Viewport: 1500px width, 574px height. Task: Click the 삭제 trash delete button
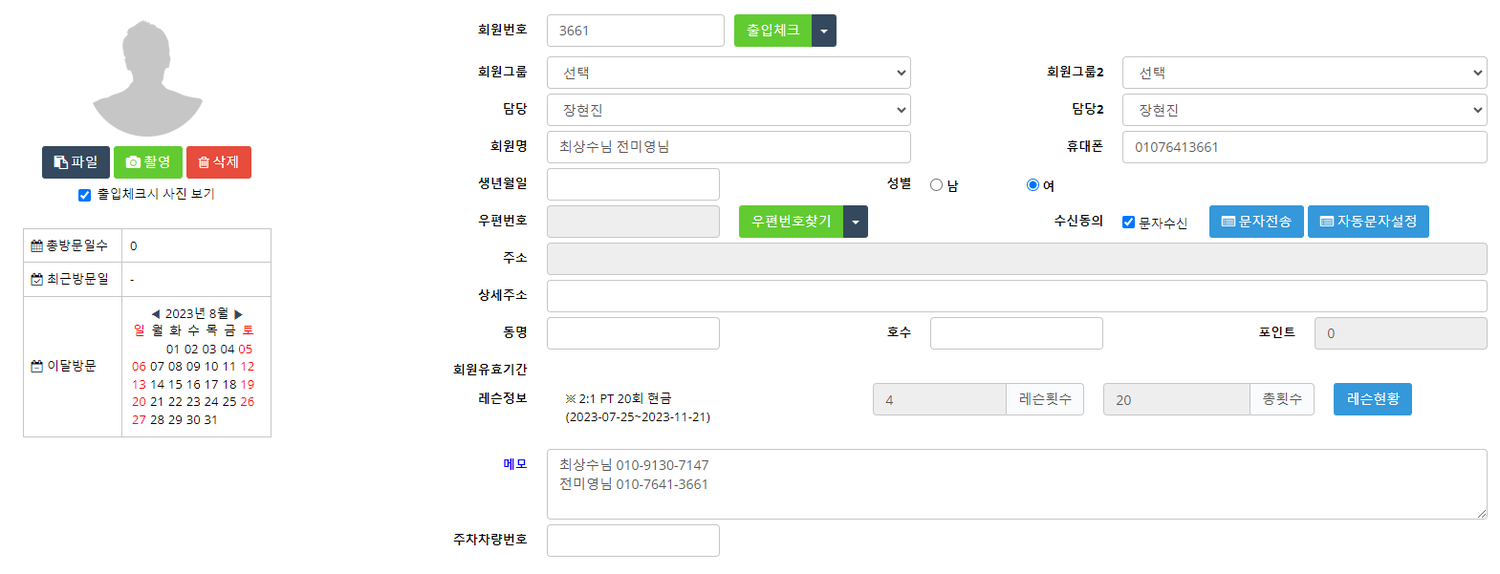218,162
